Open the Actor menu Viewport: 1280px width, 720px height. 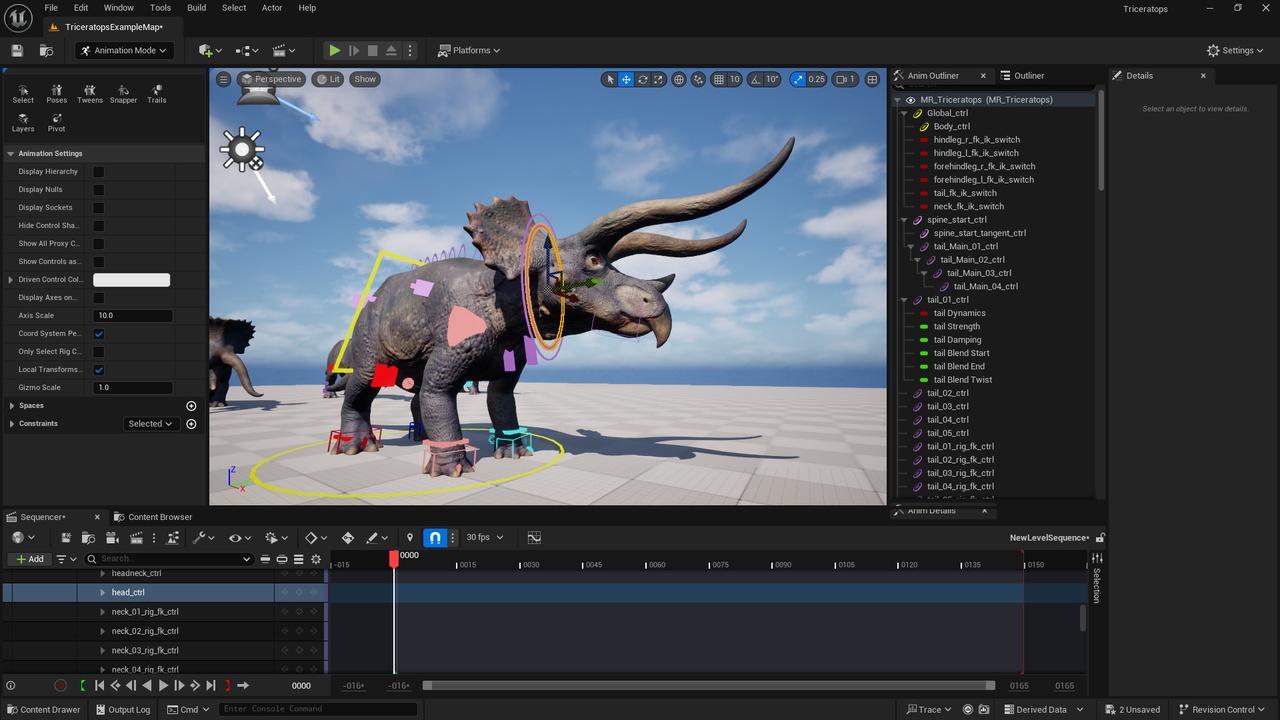tap(272, 7)
